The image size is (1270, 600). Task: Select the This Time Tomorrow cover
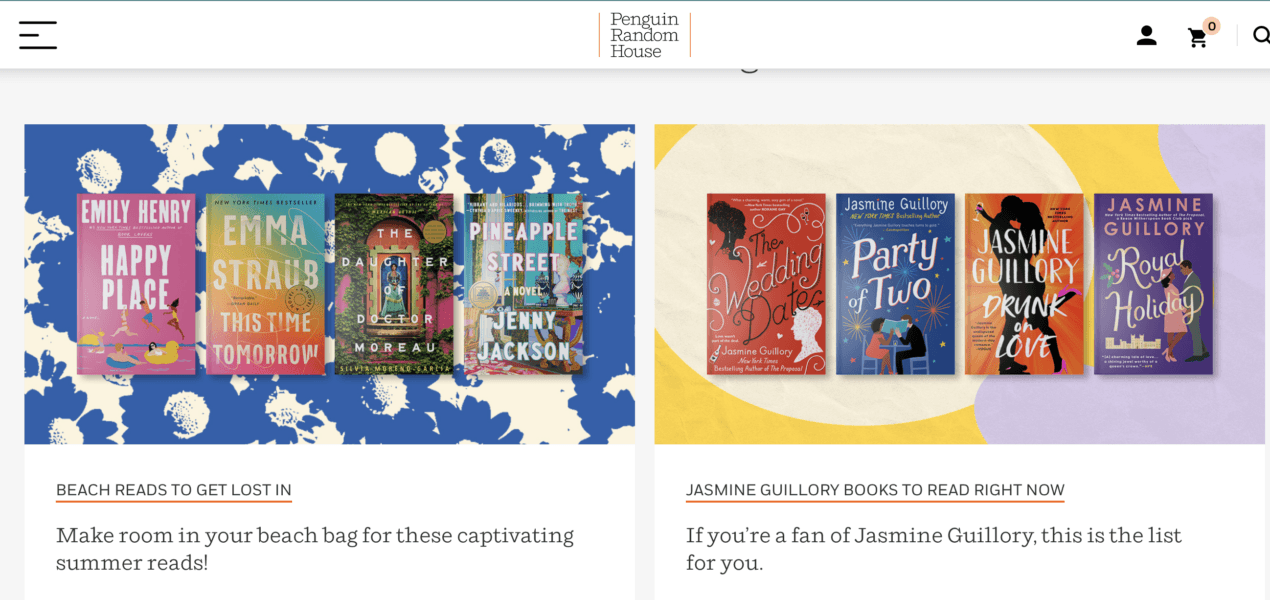263,283
